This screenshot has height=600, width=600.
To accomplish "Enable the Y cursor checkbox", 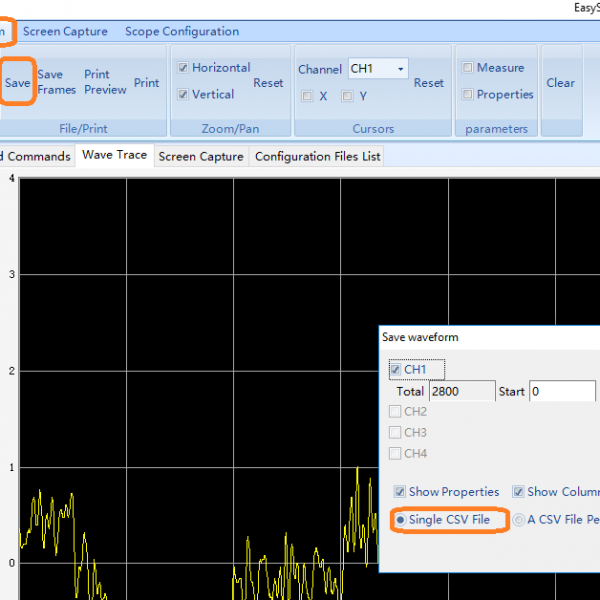I will pos(348,97).
